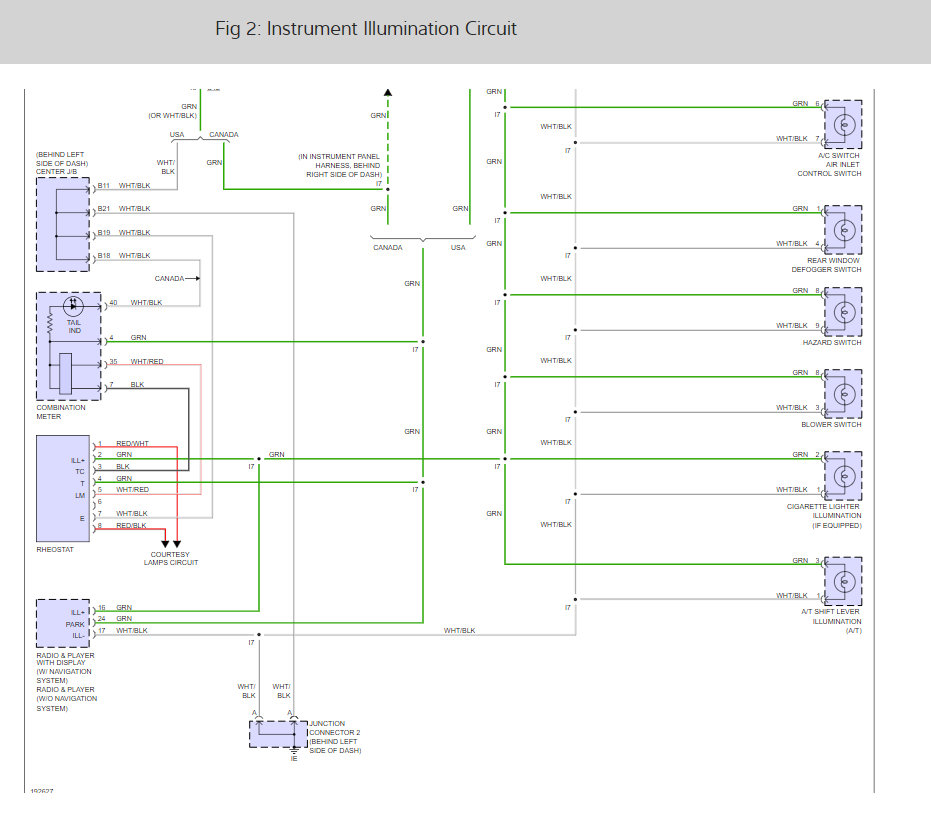Click the 'RHEOSTAT' label
Screen dimensions: 931x818
[x=55, y=550]
